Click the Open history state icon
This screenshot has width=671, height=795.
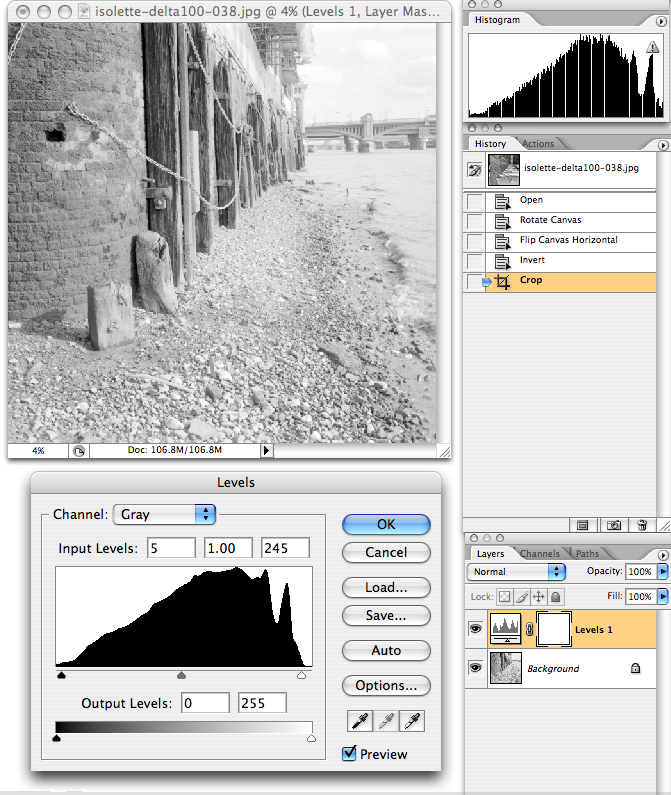tap(503, 202)
